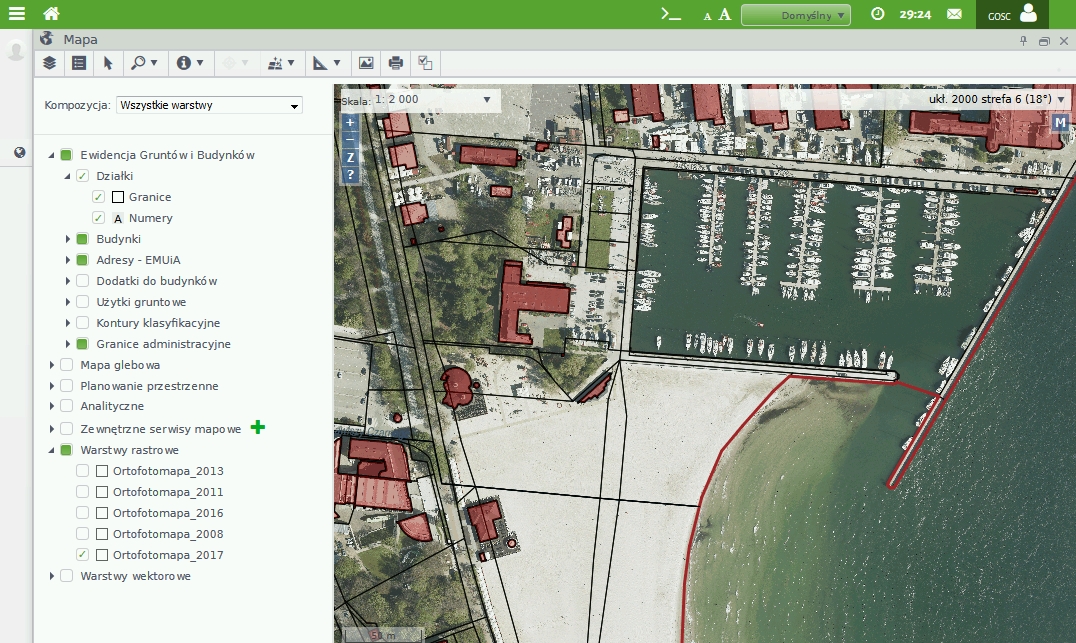Click the measurement ruler tool

[326, 63]
